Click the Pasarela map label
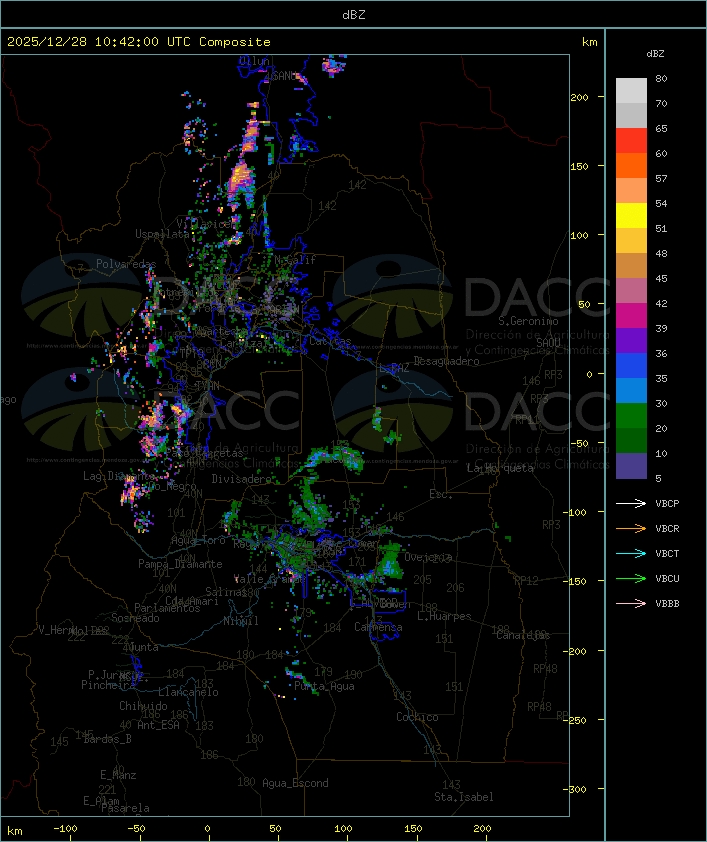 click(125, 808)
